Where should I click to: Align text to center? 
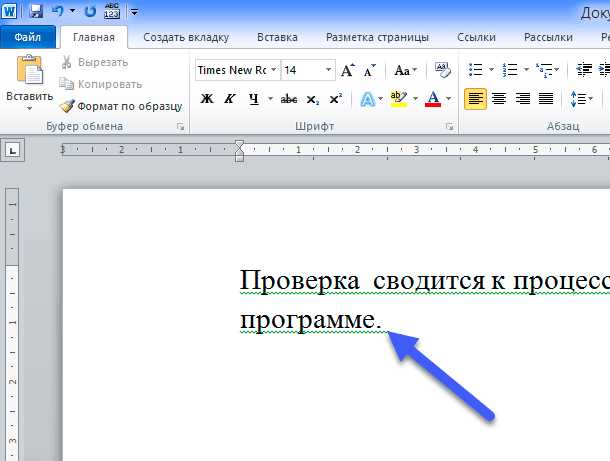pyautogui.click(x=498, y=99)
